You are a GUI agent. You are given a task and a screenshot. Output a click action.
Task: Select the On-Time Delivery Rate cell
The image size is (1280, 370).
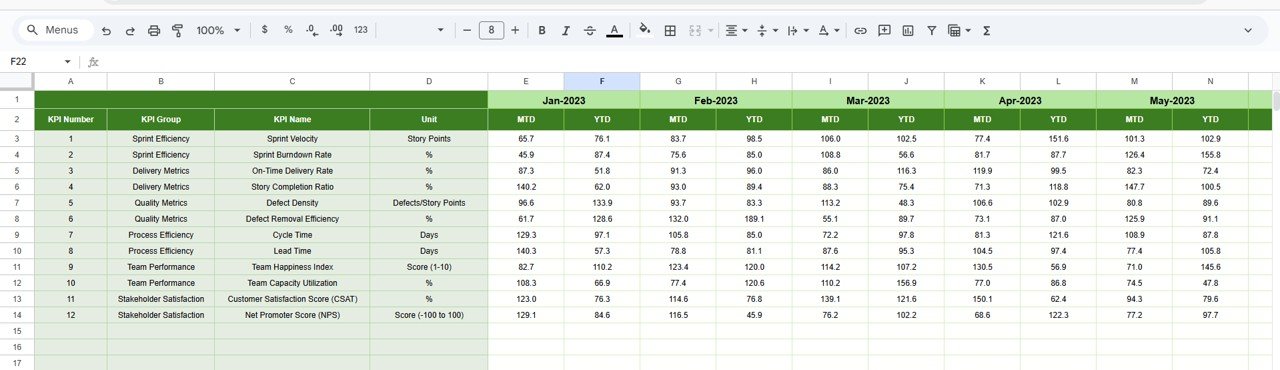point(292,170)
